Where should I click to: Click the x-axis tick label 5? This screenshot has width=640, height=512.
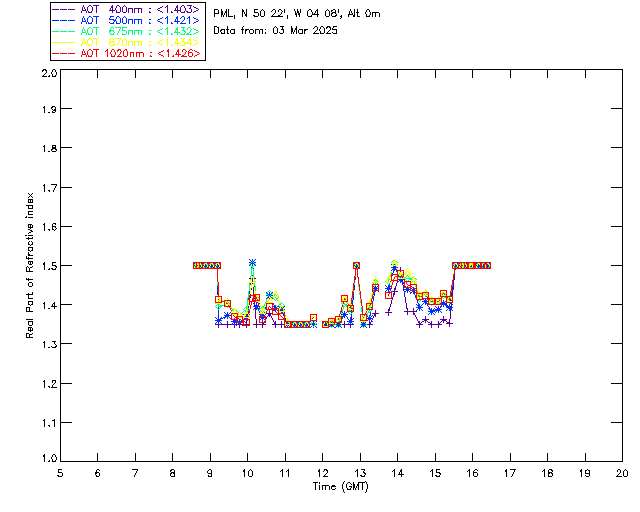coord(60,473)
